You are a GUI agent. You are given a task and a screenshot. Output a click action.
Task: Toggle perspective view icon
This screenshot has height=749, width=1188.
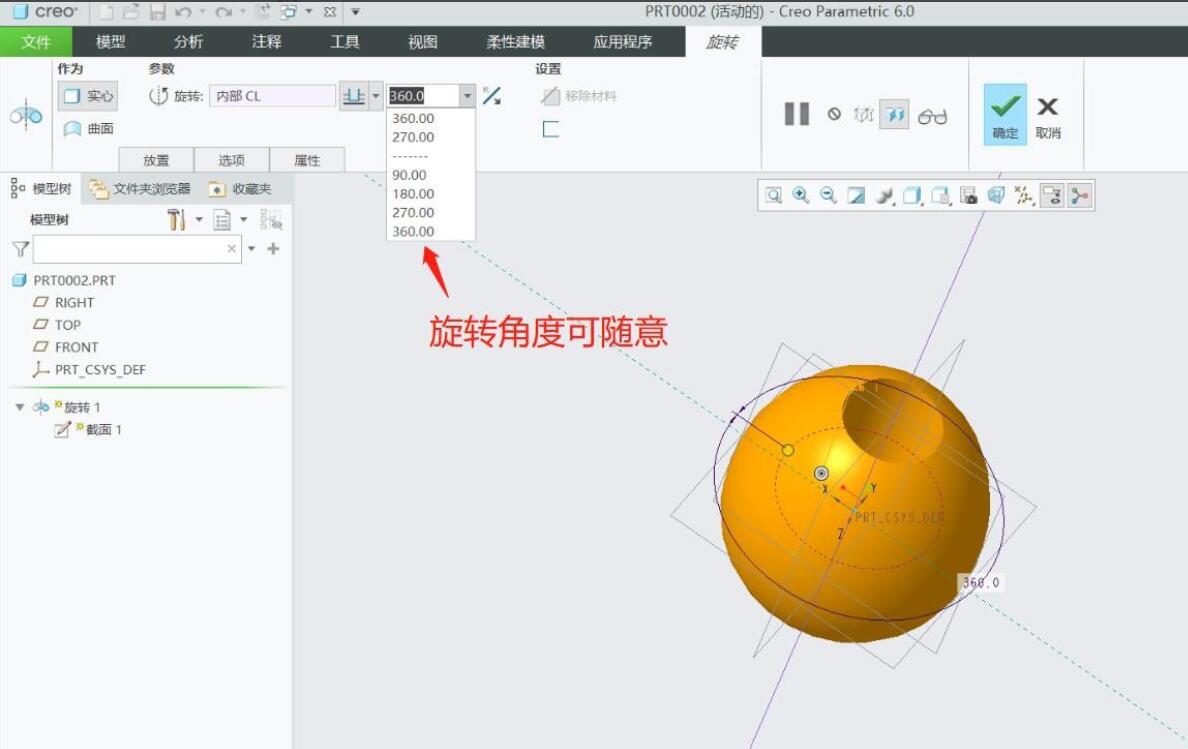(996, 195)
